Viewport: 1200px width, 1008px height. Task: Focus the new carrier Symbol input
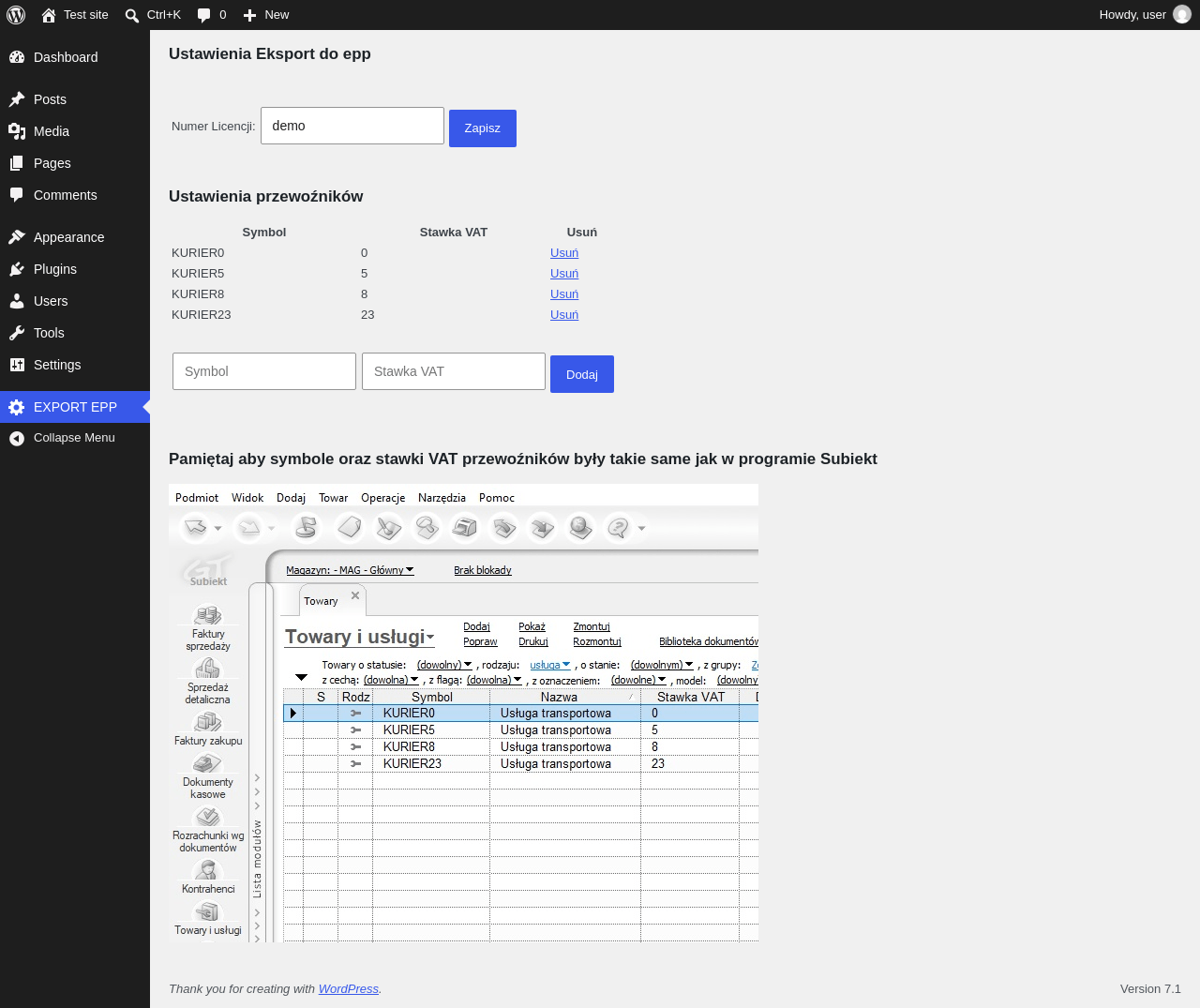264,371
